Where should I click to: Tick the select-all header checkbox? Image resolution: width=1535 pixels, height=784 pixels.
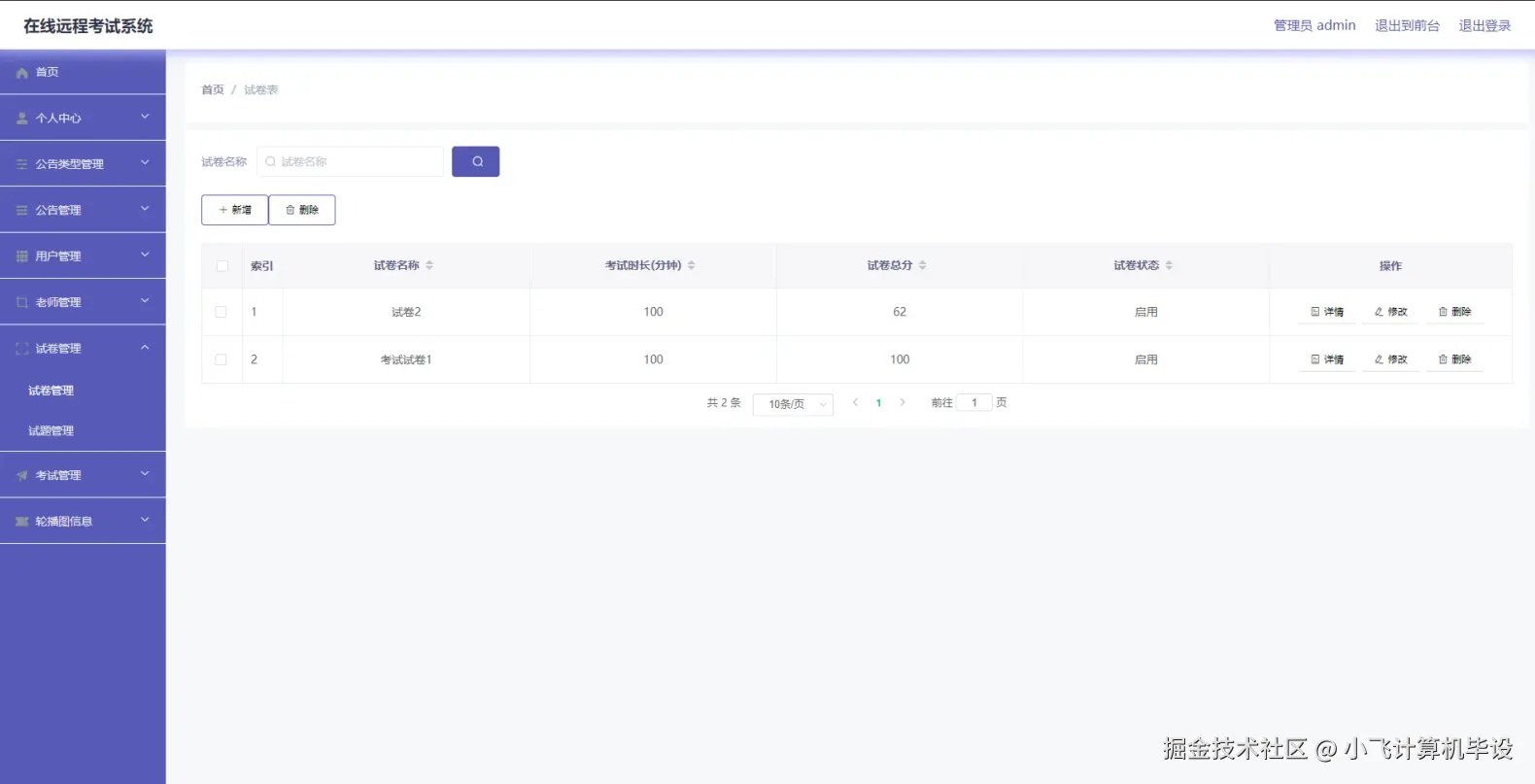tap(222, 266)
